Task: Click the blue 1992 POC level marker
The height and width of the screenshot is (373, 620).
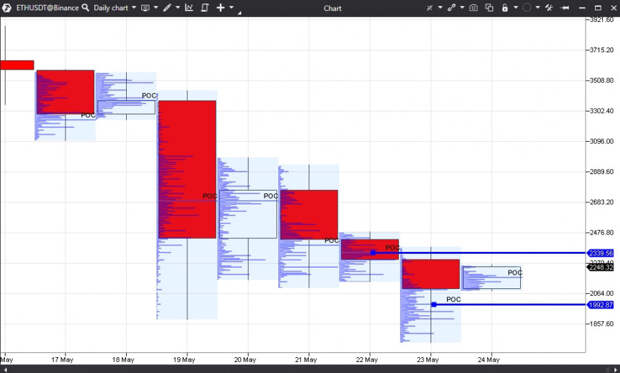Action: tap(434, 305)
